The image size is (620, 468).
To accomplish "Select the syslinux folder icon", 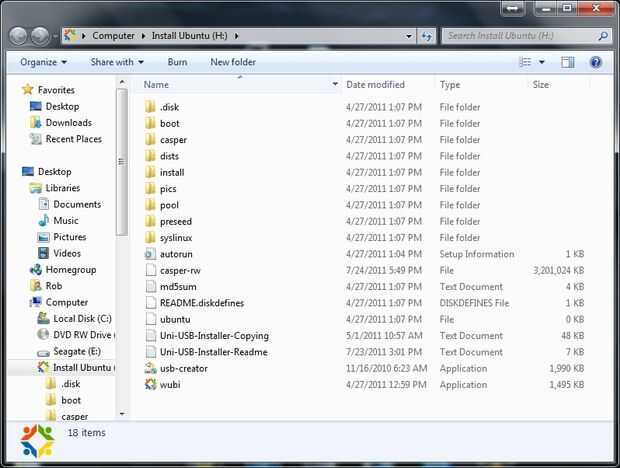I will (150, 238).
